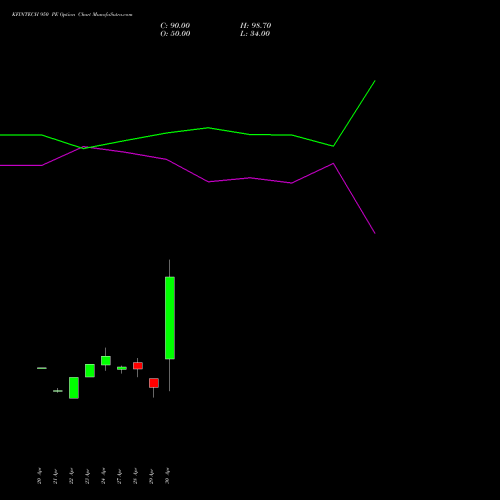Click the small candle above the 21 Apr label
500x500 pixels.
58,391
